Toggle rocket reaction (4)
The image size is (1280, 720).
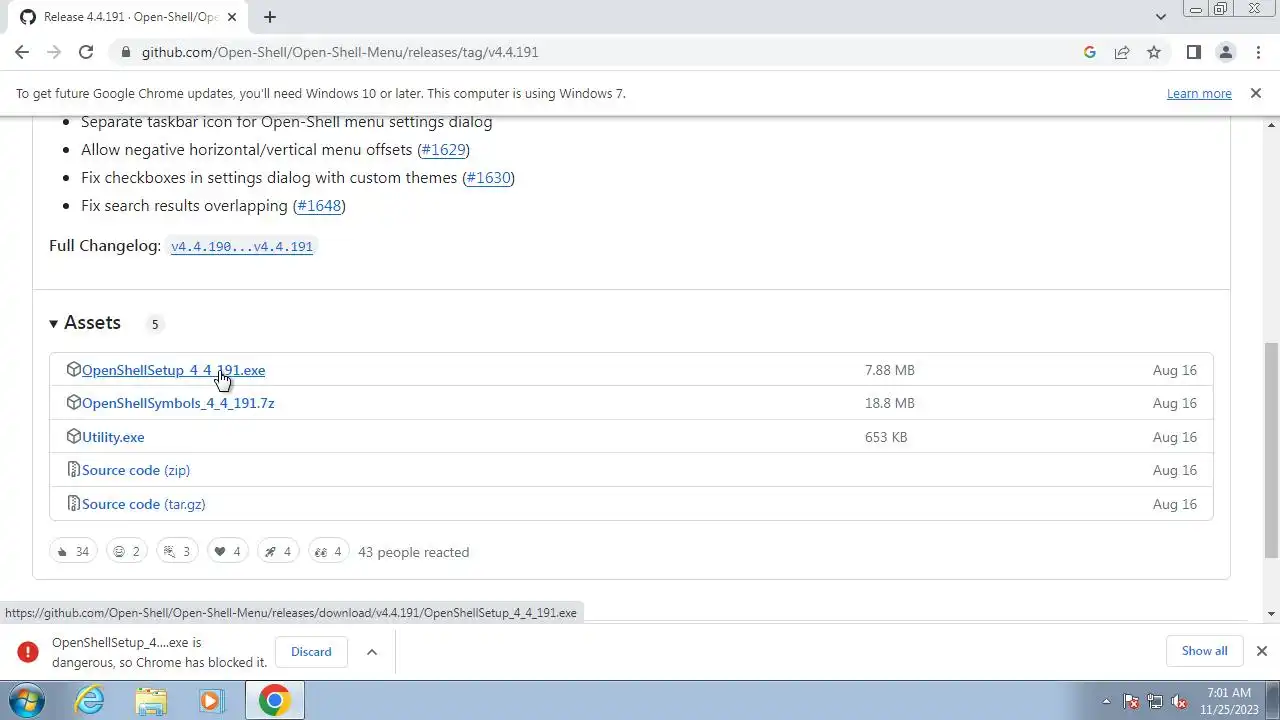(278, 552)
